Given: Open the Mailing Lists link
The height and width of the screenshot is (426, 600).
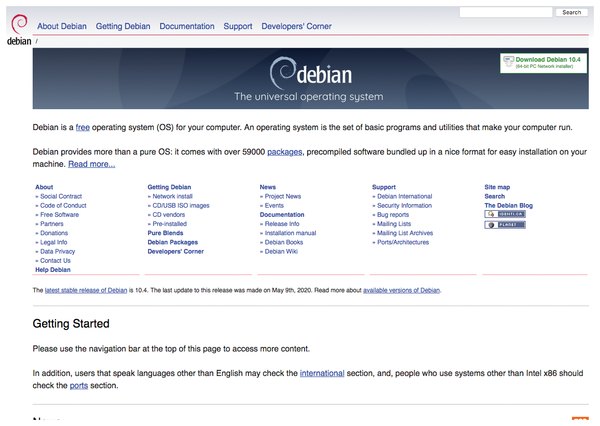Looking at the screenshot, I should tap(394, 224).
